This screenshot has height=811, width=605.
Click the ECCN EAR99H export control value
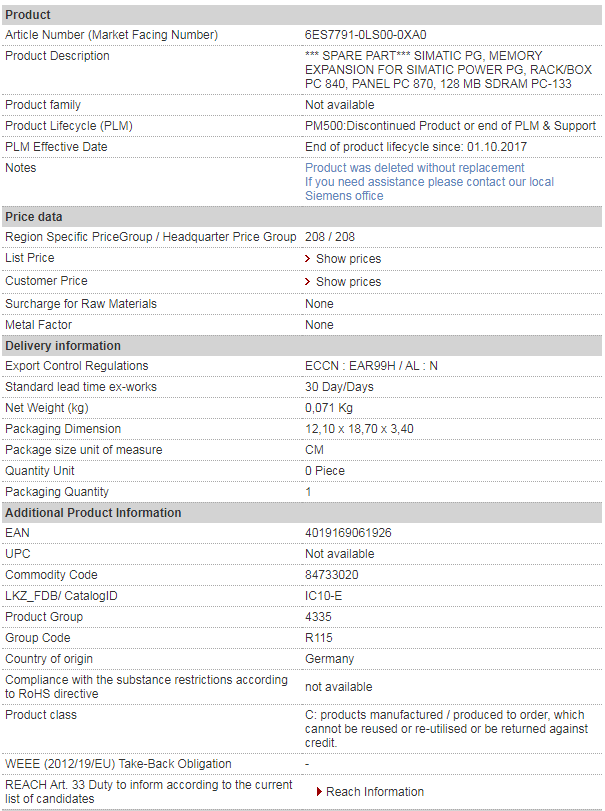[371, 366]
